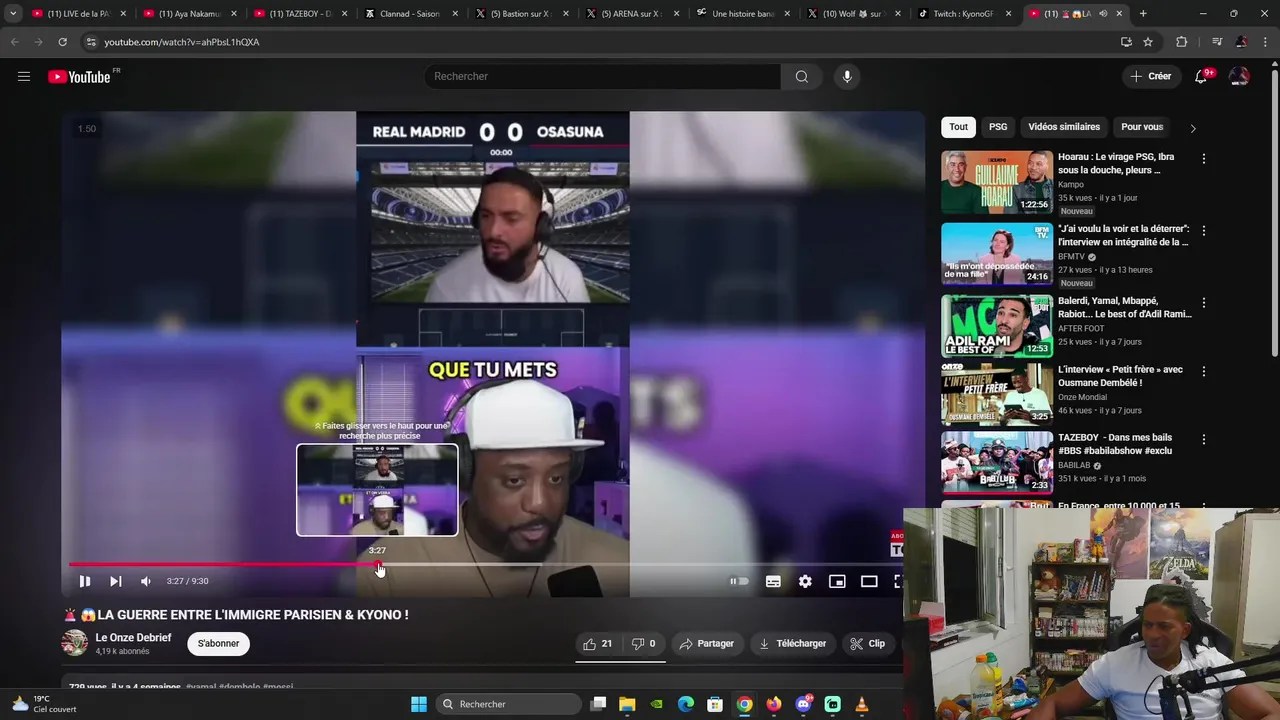The width and height of the screenshot is (1280, 720).
Task: Select the Tout filter chip
Action: click(x=958, y=127)
